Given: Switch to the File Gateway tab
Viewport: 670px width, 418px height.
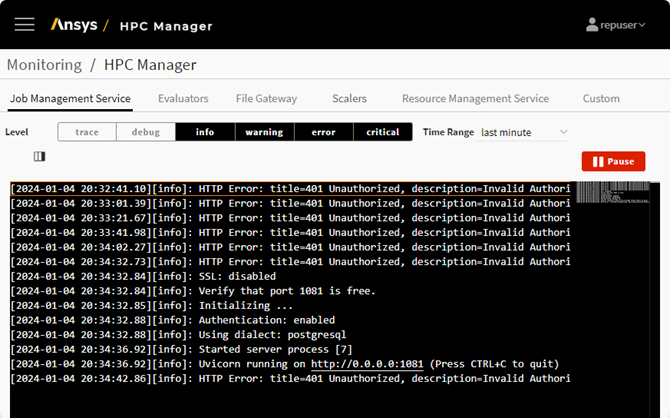Looking at the screenshot, I should click(x=266, y=99).
